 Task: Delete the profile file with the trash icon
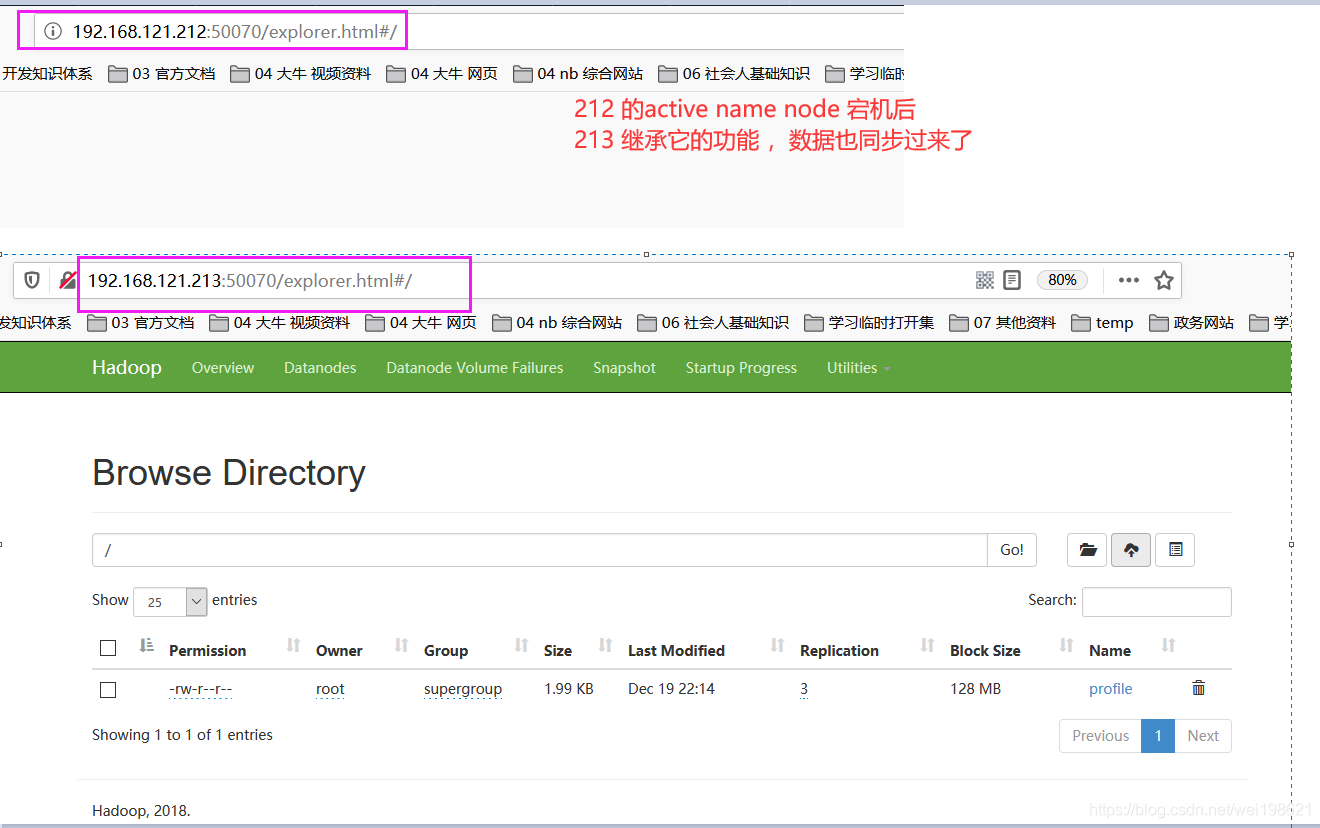(x=1199, y=688)
